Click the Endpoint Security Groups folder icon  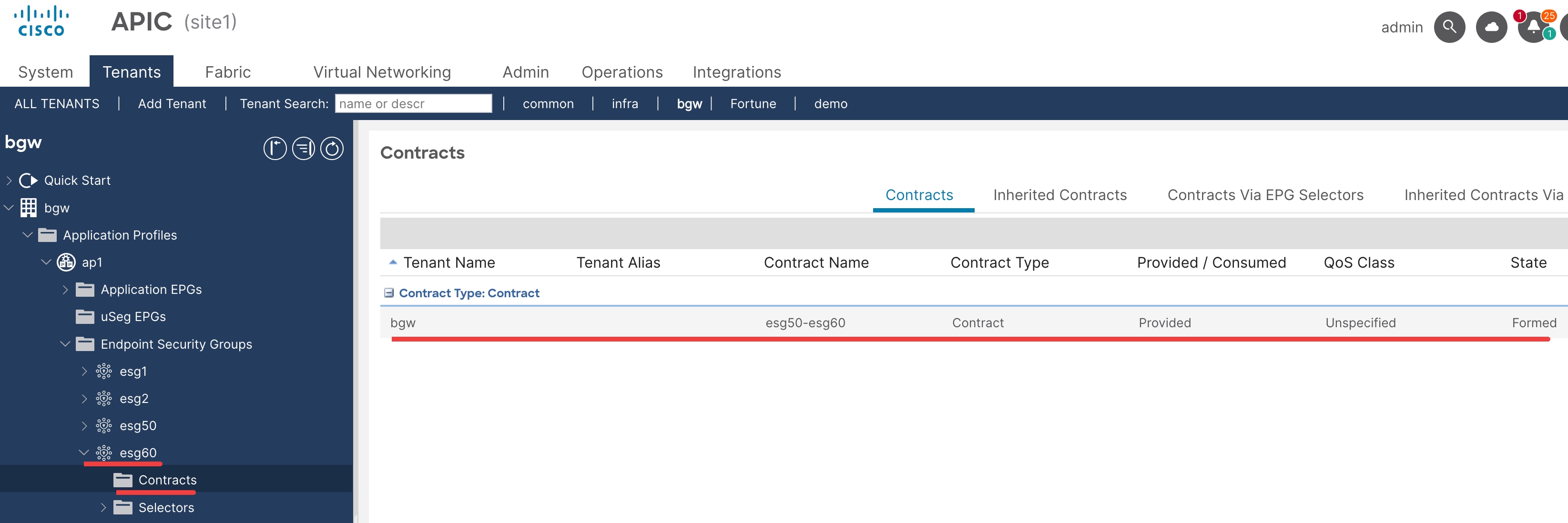85,344
